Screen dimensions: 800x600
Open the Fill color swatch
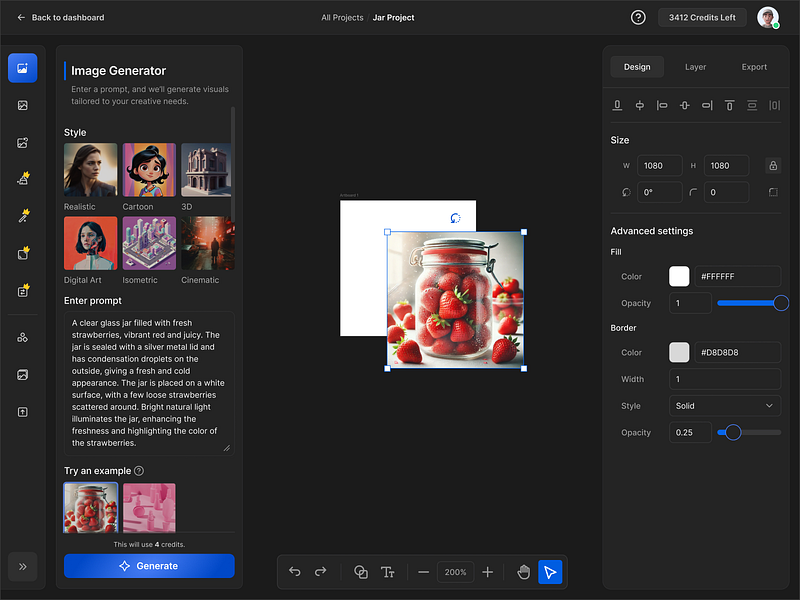coord(679,276)
